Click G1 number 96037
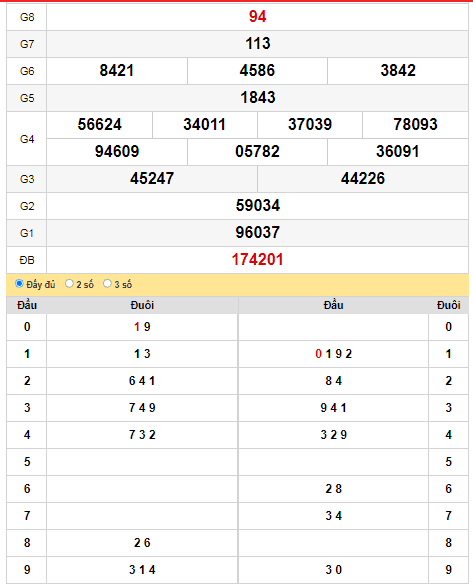473x584 pixels. click(257, 232)
